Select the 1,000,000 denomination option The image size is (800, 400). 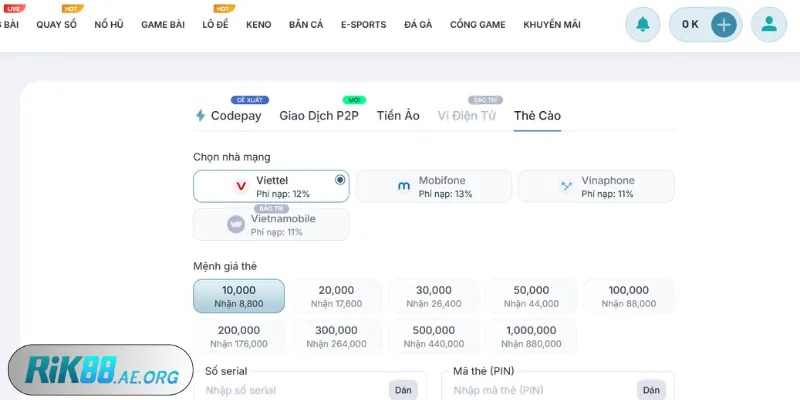(x=532, y=336)
